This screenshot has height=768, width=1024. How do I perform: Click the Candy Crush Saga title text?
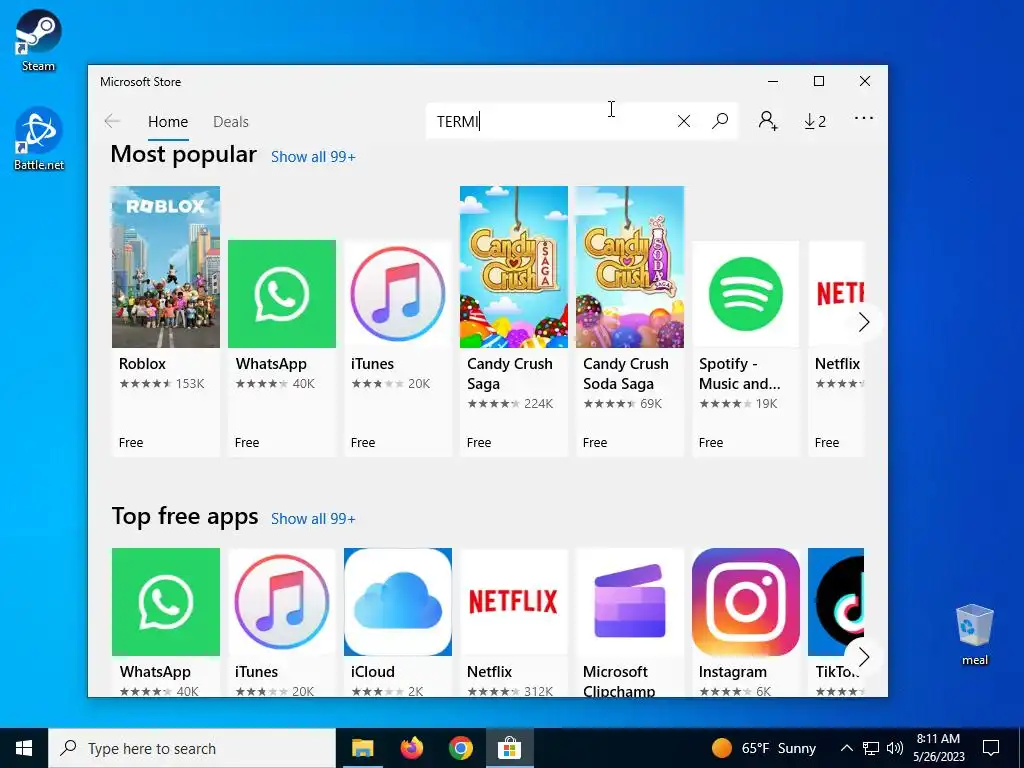(x=509, y=374)
